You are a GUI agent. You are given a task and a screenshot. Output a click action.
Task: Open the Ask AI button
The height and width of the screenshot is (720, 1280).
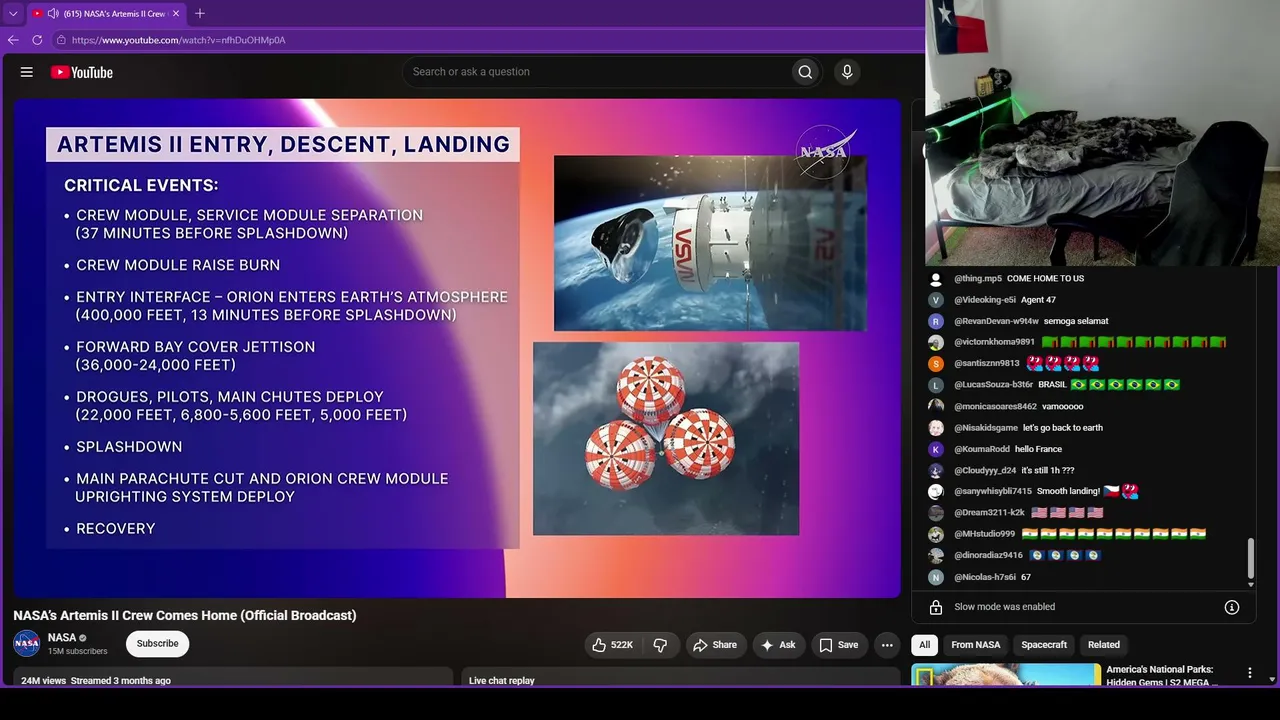(x=779, y=645)
